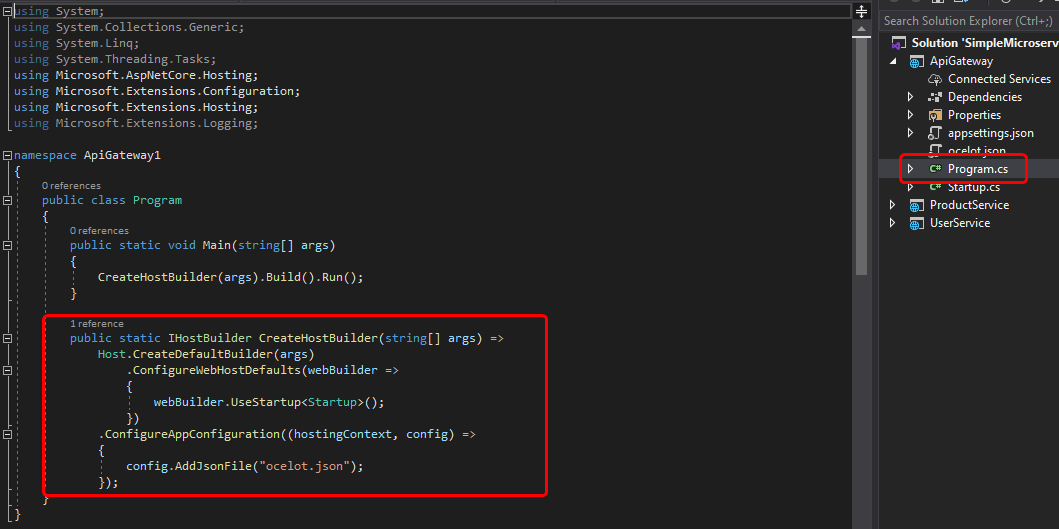Expand the ProductService project node
This screenshot has height=529, width=1059.
pos(893,205)
